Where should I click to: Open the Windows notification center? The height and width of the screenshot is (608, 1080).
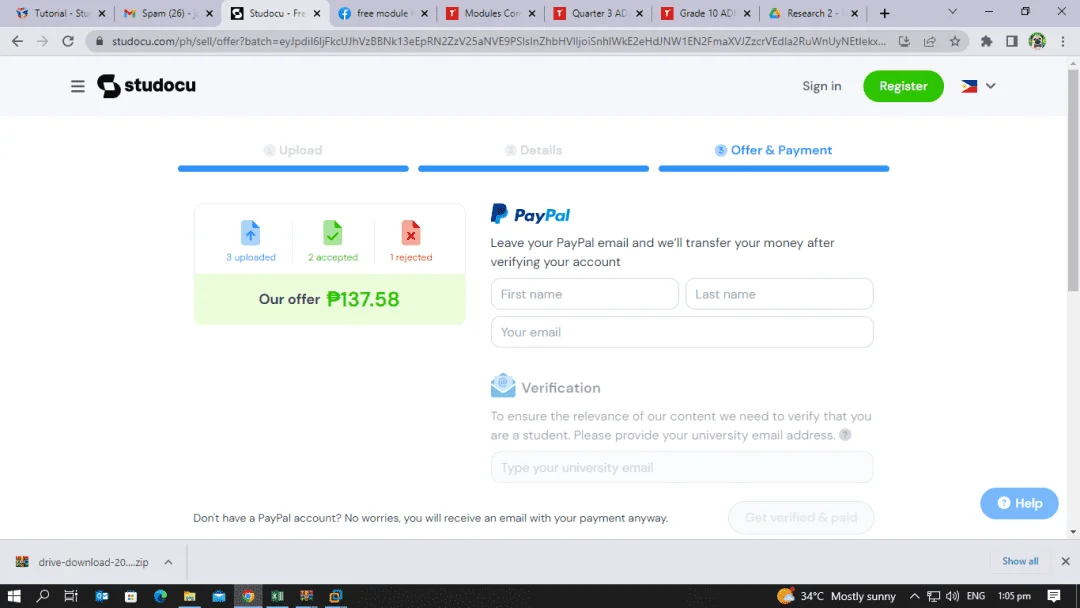coord(1054,596)
